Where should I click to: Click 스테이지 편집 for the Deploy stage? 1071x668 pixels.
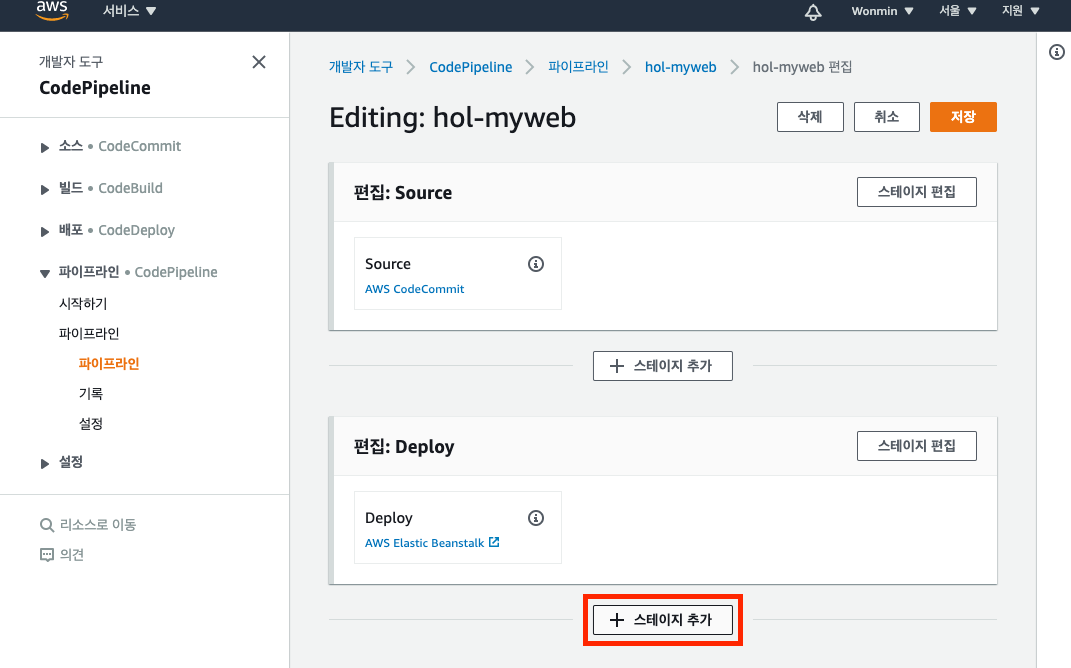[917, 446]
